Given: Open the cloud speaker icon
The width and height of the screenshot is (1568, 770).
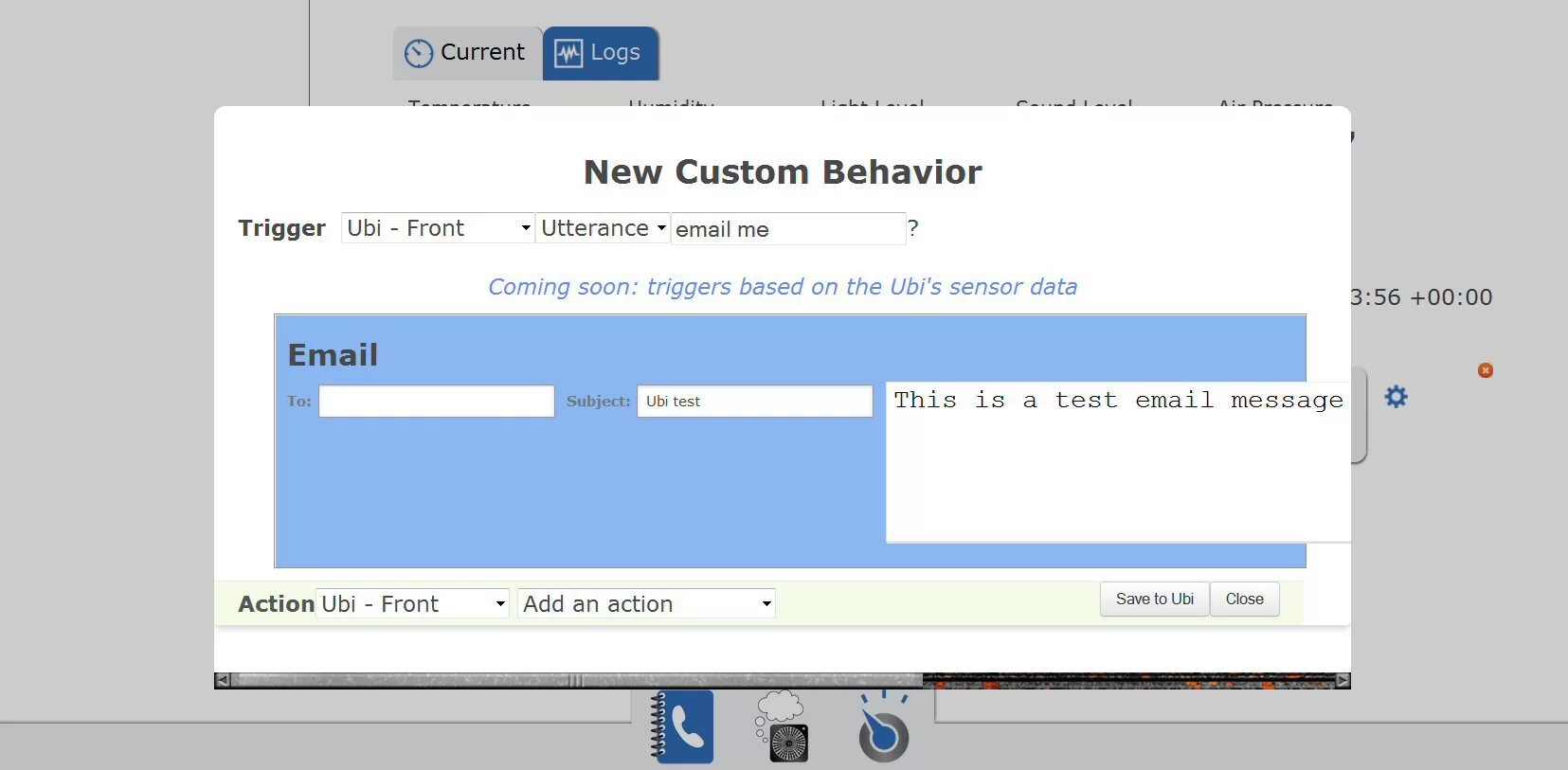Looking at the screenshot, I should pyautogui.click(x=783, y=726).
